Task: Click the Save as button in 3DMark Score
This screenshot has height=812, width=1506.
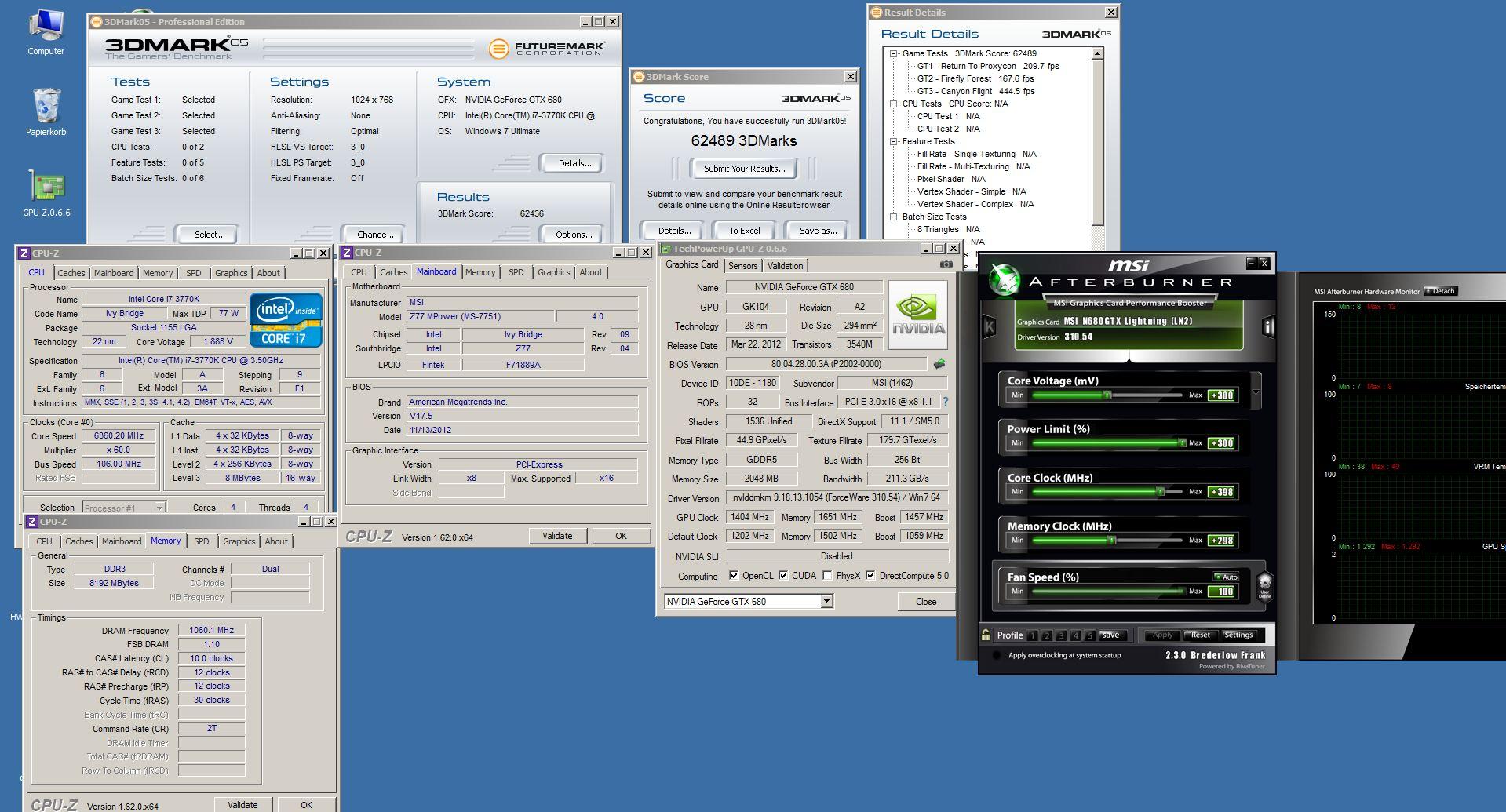Action: tap(818, 231)
